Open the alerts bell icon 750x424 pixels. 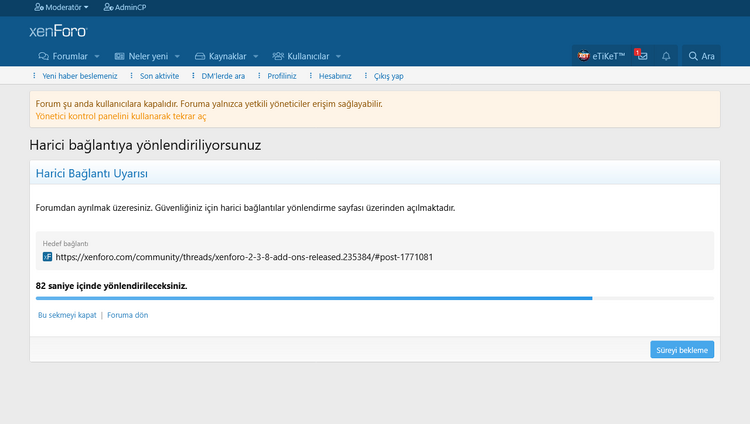click(x=666, y=56)
